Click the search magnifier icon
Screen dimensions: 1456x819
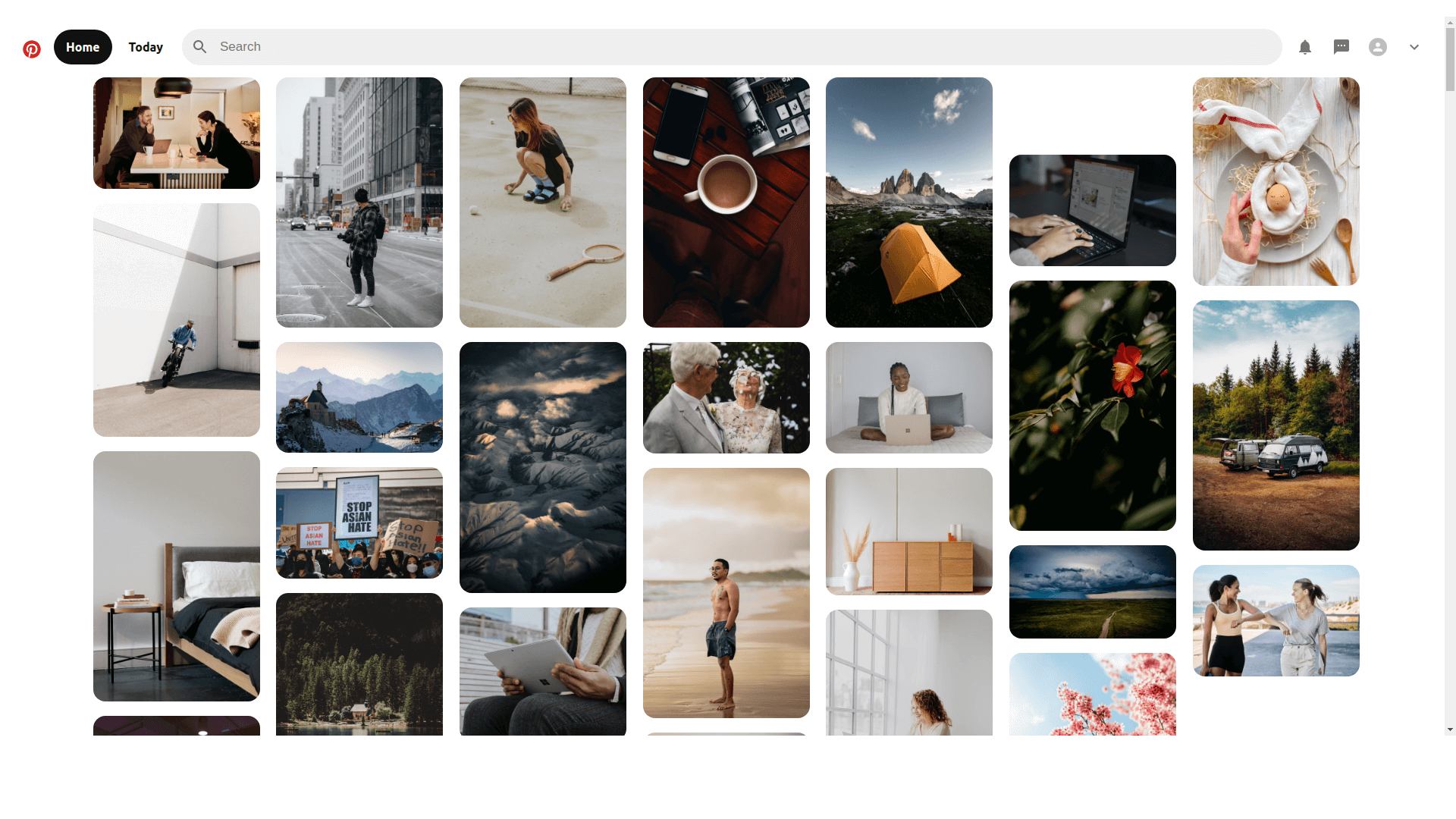click(200, 47)
